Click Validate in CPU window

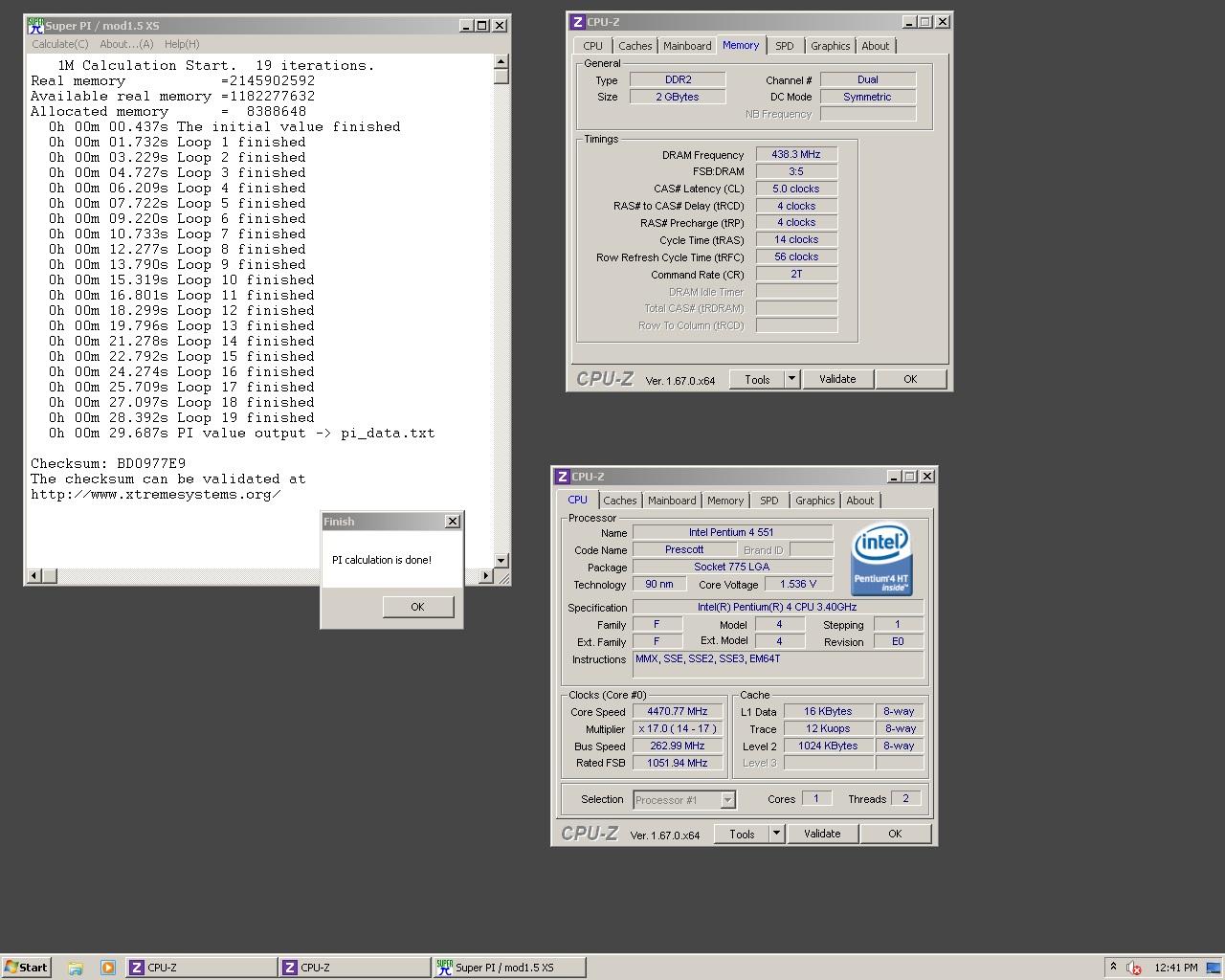tap(822, 835)
